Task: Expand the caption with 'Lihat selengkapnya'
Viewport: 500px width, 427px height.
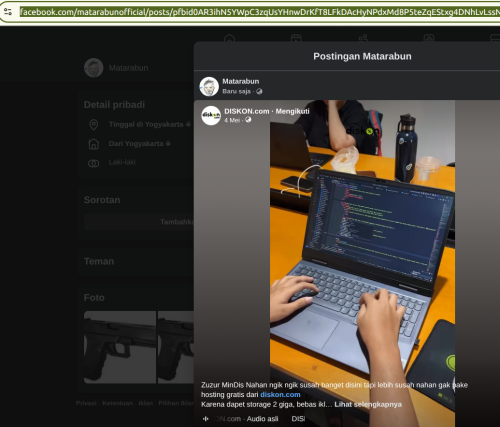Action: point(368,404)
